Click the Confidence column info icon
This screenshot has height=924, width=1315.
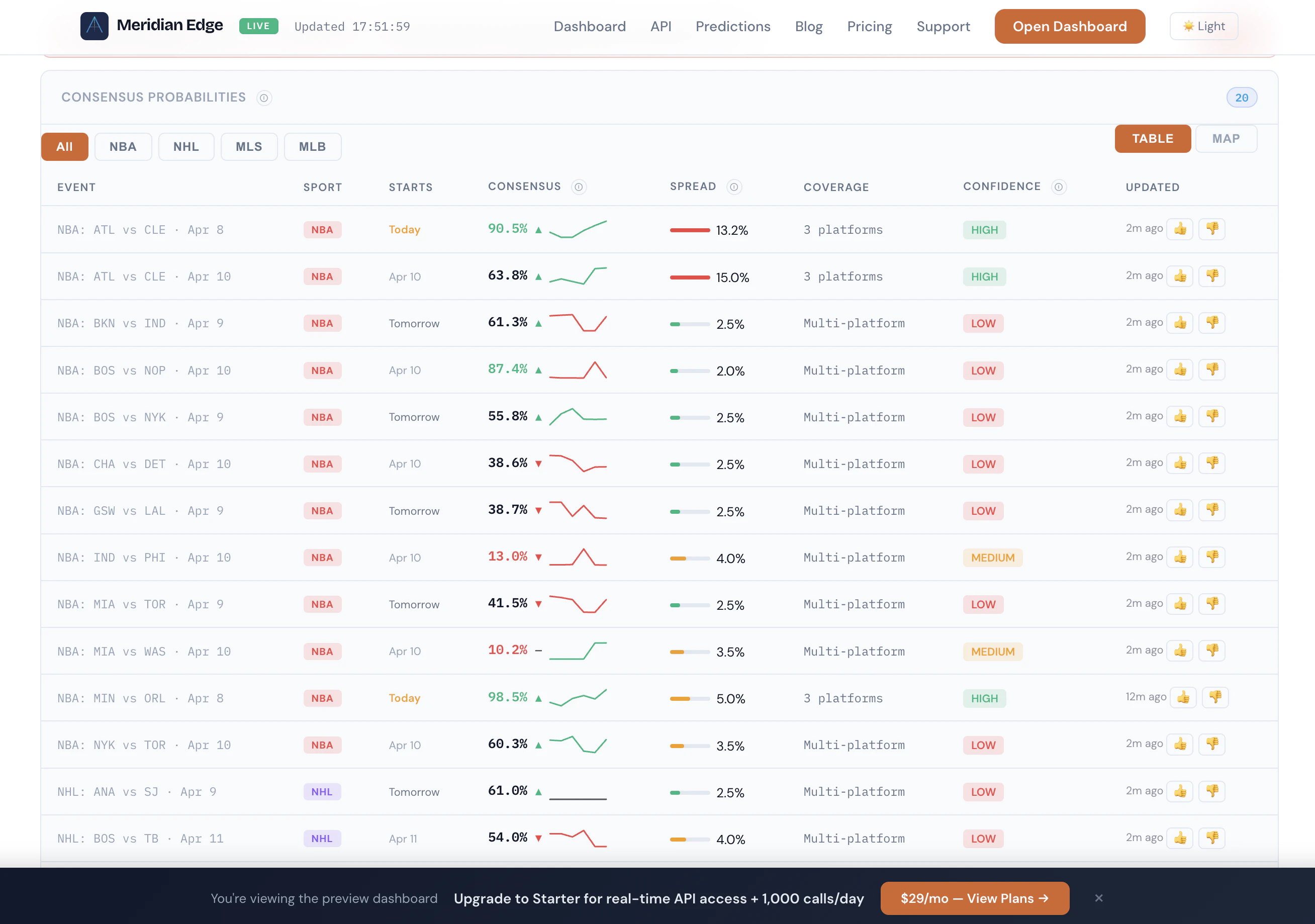coord(1059,187)
